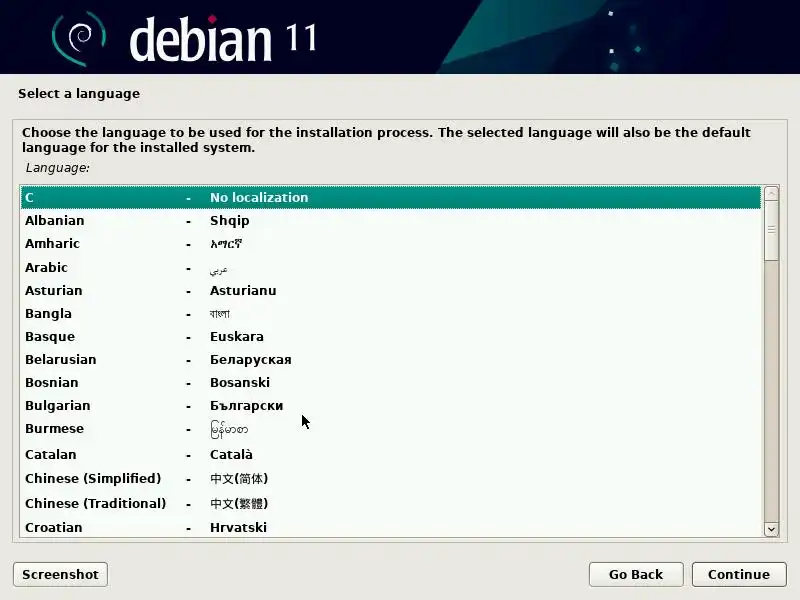800x600 pixels.
Task: Select Bosnian - Bosanski
Action: click(391, 382)
